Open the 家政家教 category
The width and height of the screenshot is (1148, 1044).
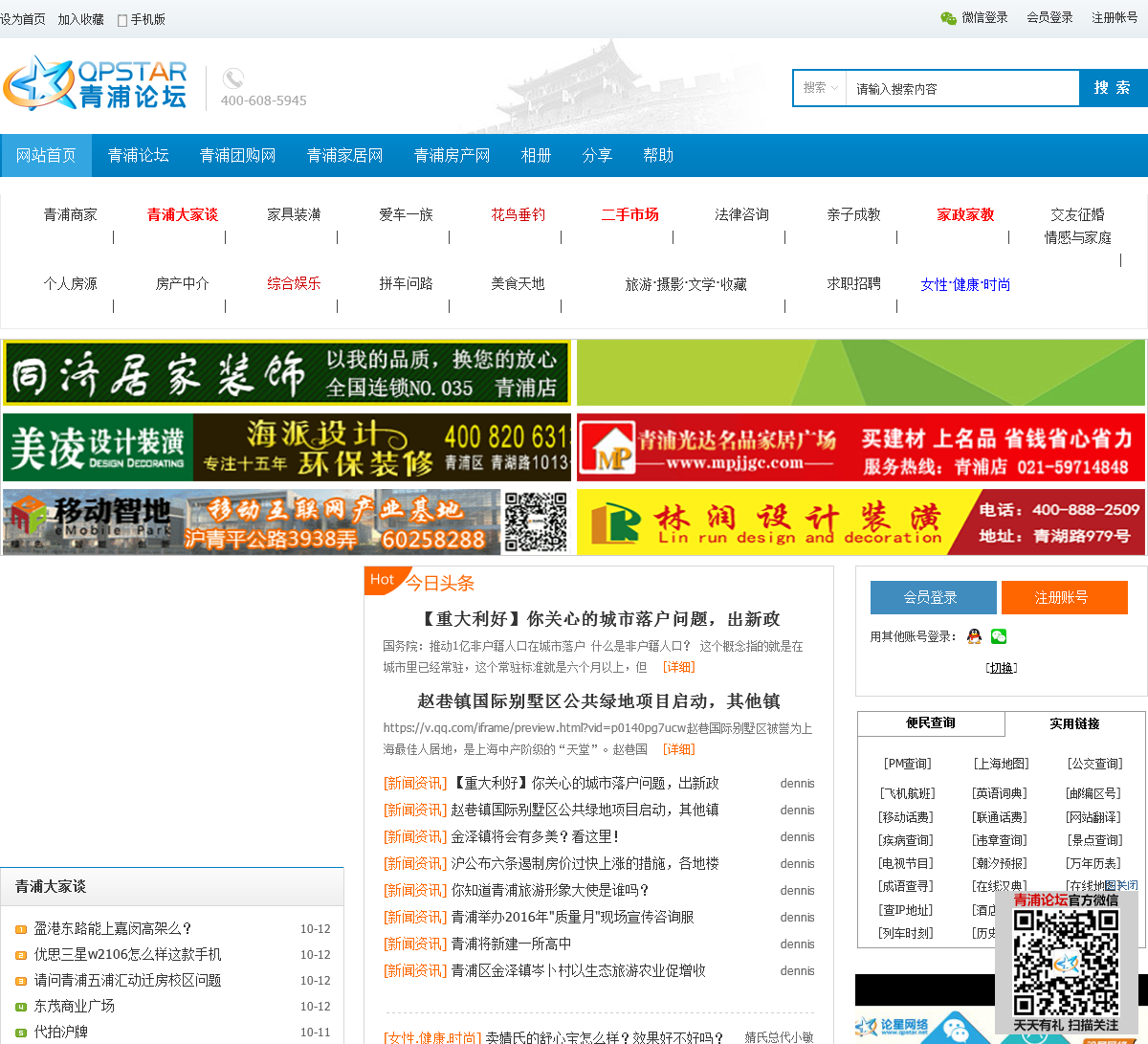[966, 215]
